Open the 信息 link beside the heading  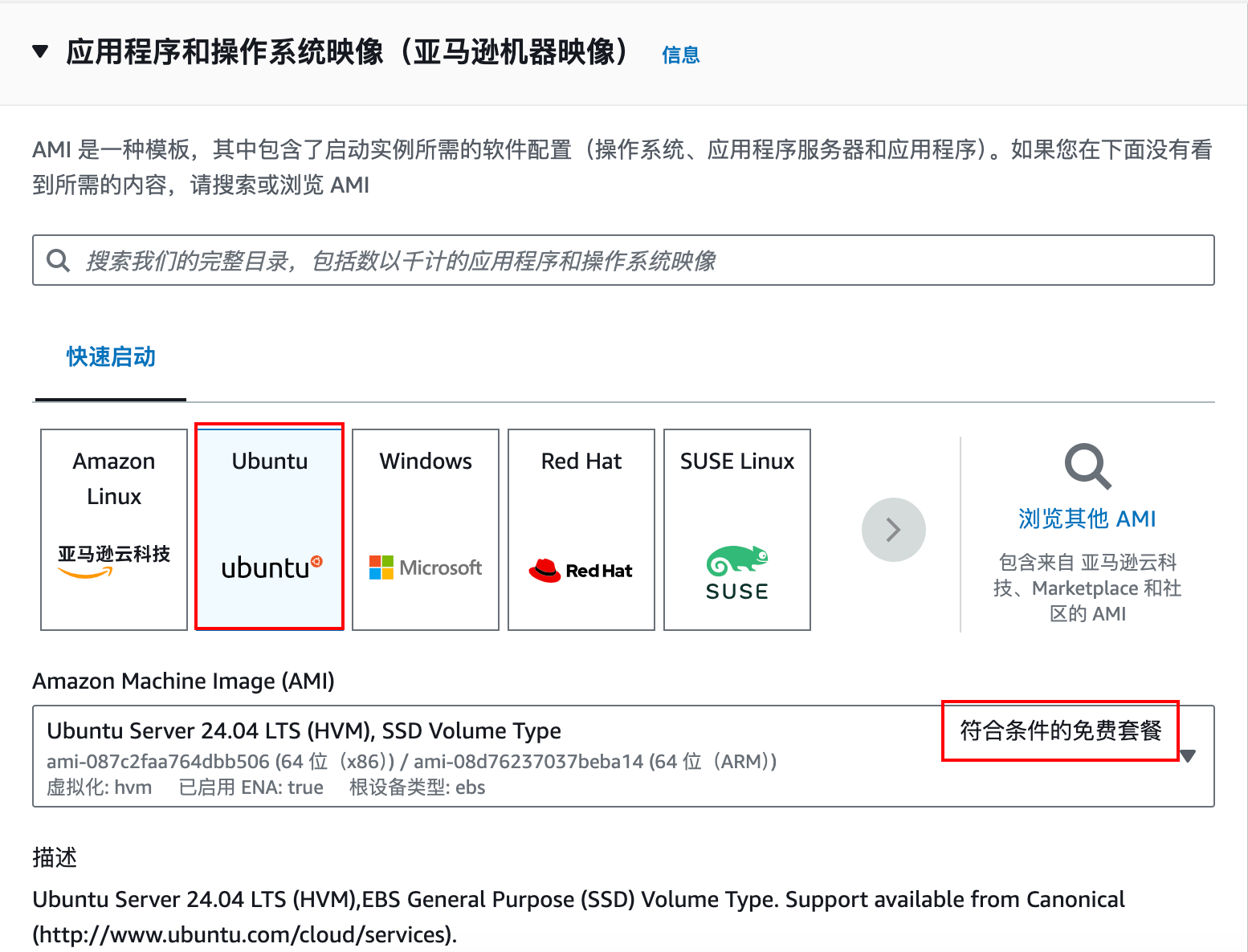click(680, 55)
